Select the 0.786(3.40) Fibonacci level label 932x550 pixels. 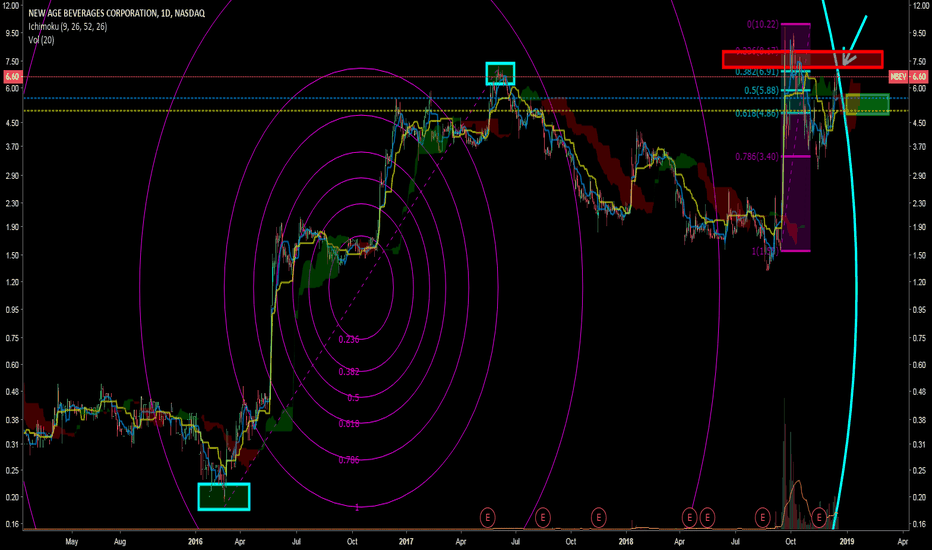pyautogui.click(x=757, y=157)
